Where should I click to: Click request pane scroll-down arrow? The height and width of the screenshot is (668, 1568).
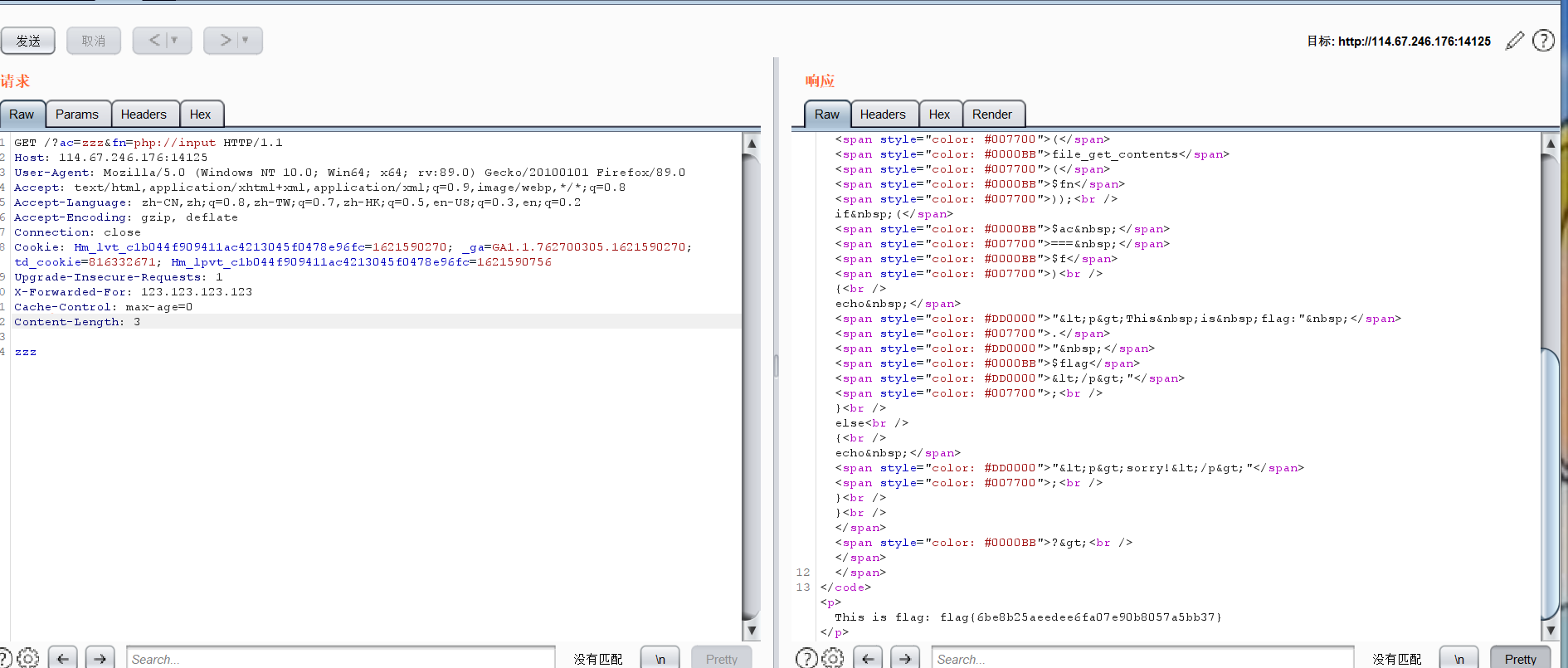[x=752, y=631]
